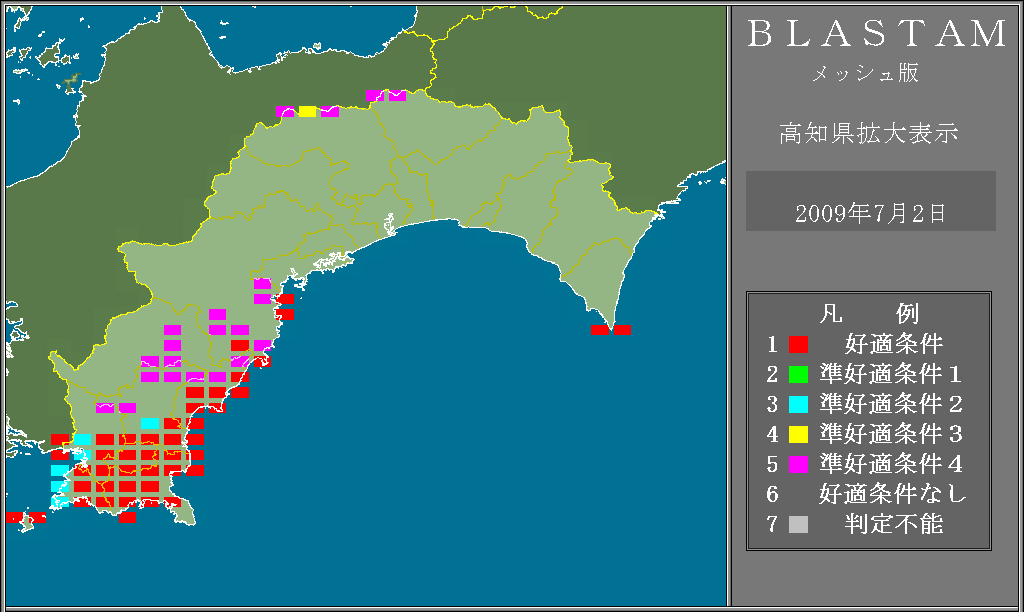Click the legend number 7

[773, 524]
